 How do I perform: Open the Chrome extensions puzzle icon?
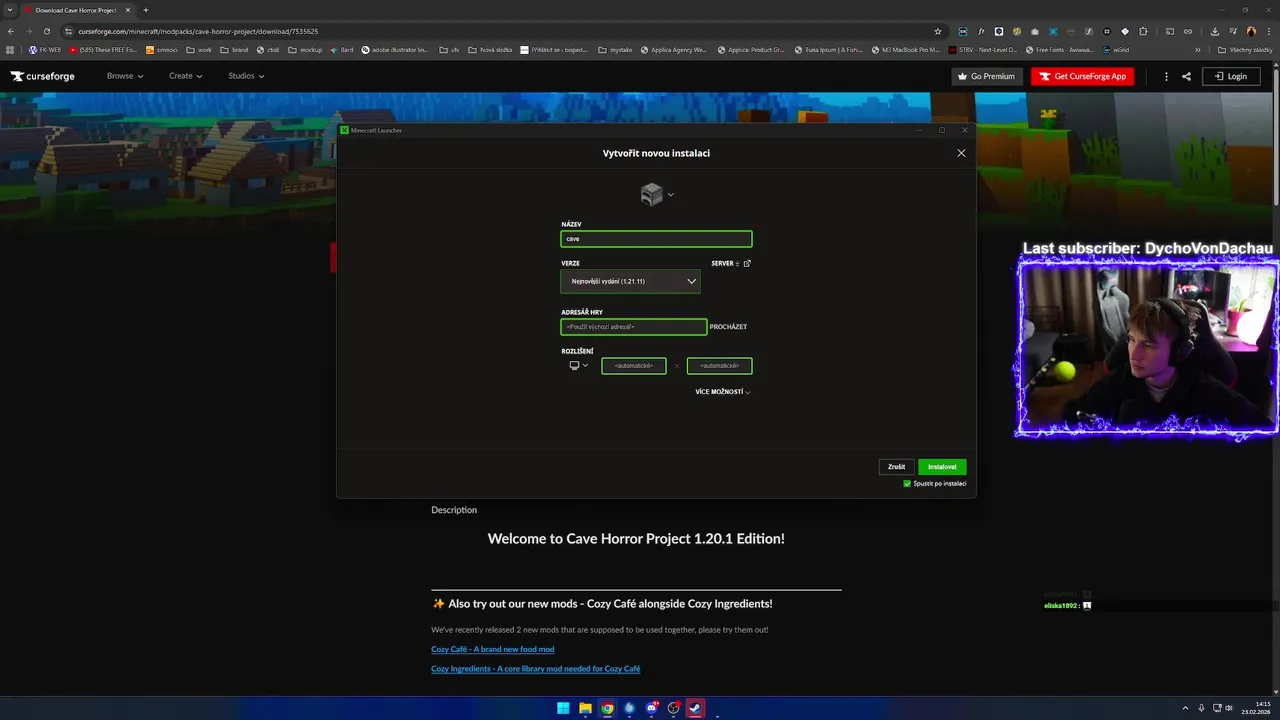(x=1143, y=31)
